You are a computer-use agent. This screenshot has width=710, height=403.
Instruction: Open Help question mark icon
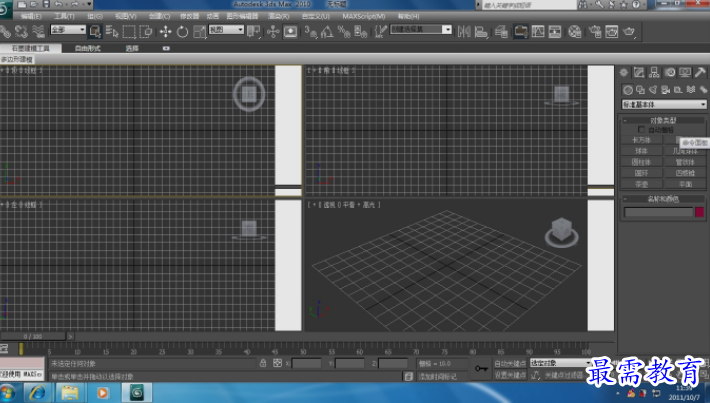tap(636, 5)
